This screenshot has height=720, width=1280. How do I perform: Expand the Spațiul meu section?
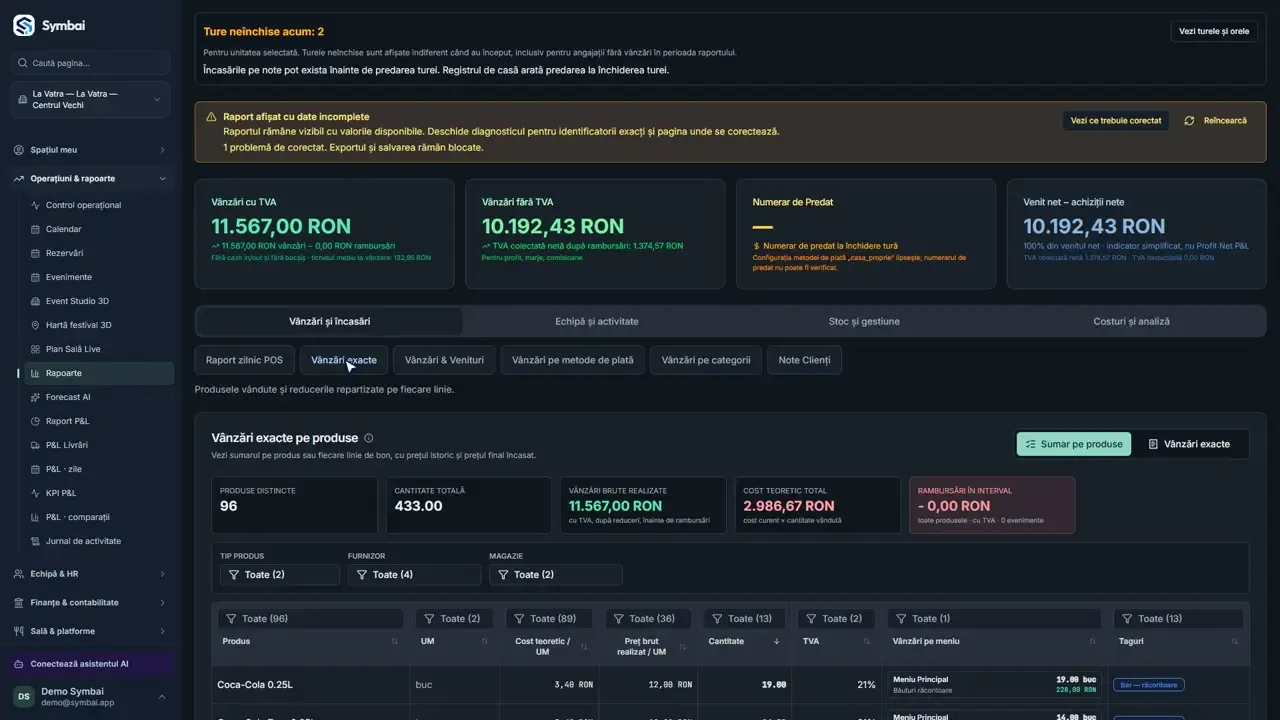click(x=90, y=150)
